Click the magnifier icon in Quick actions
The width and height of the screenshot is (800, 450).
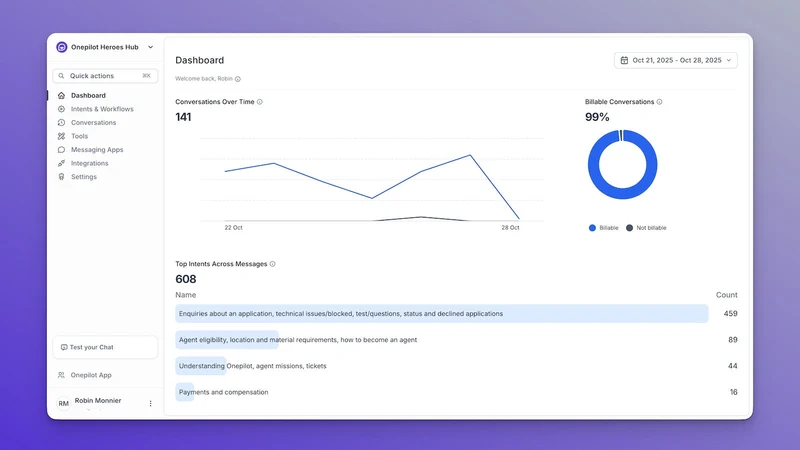61,76
